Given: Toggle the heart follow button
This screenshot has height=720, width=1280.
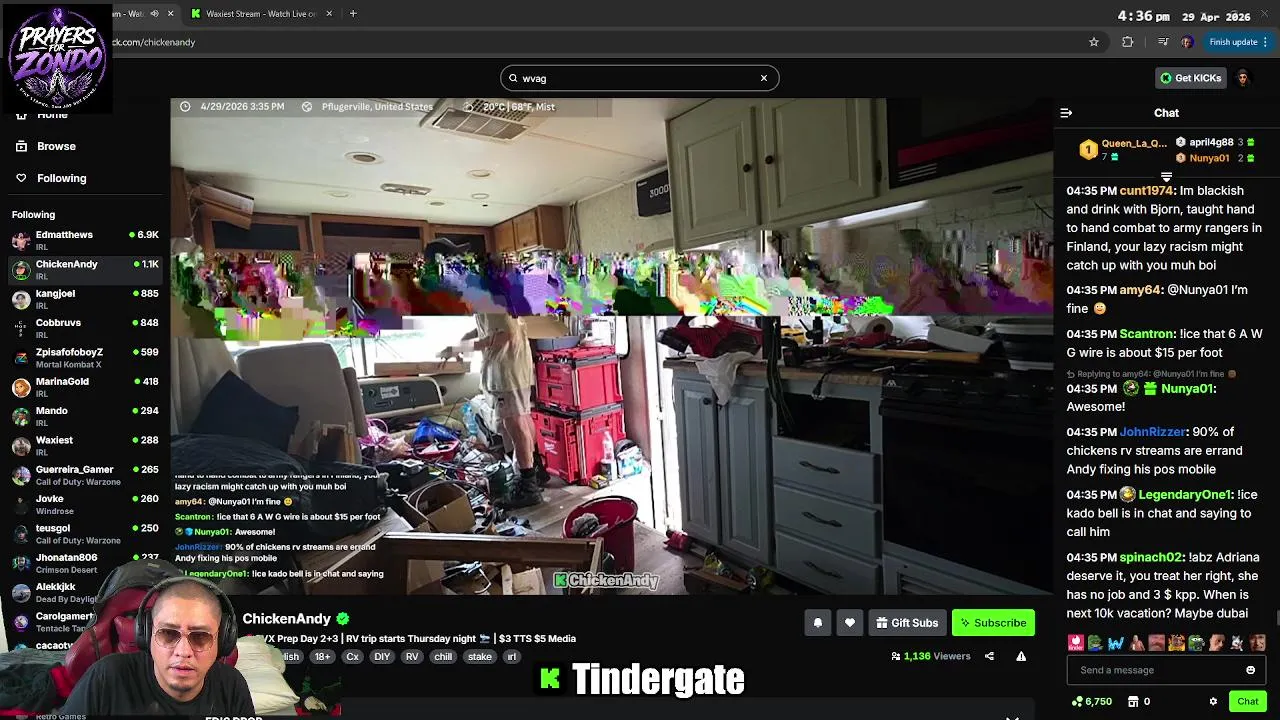Looking at the screenshot, I should tap(849, 623).
